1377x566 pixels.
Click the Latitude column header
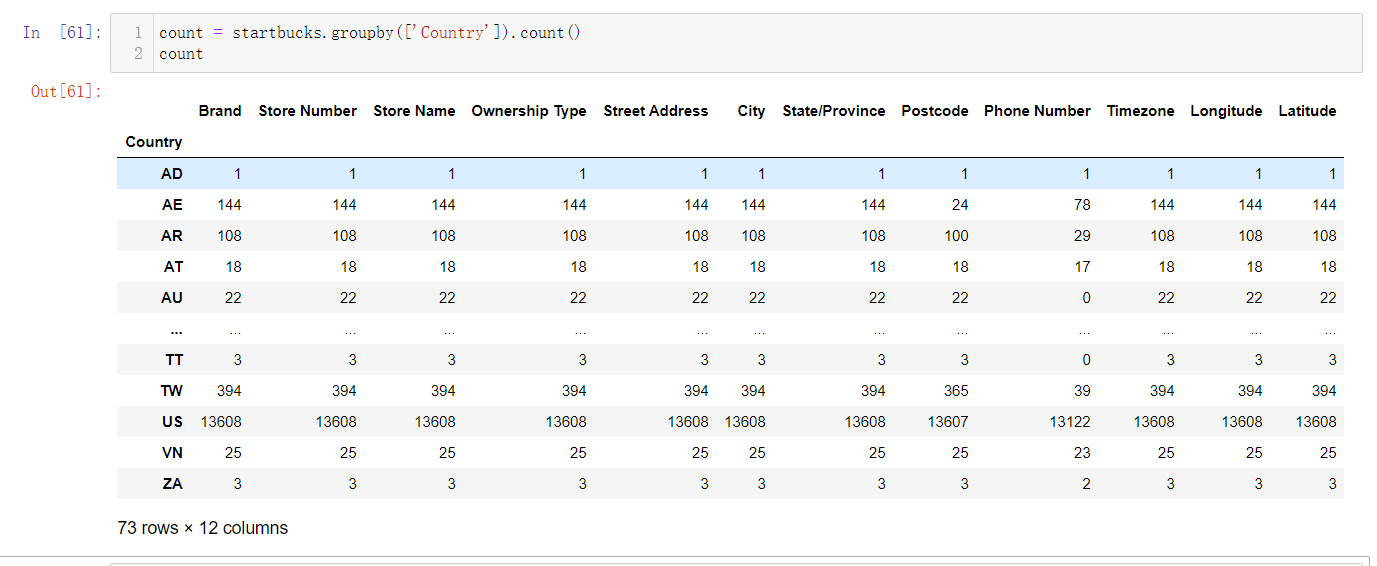click(x=1307, y=111)
